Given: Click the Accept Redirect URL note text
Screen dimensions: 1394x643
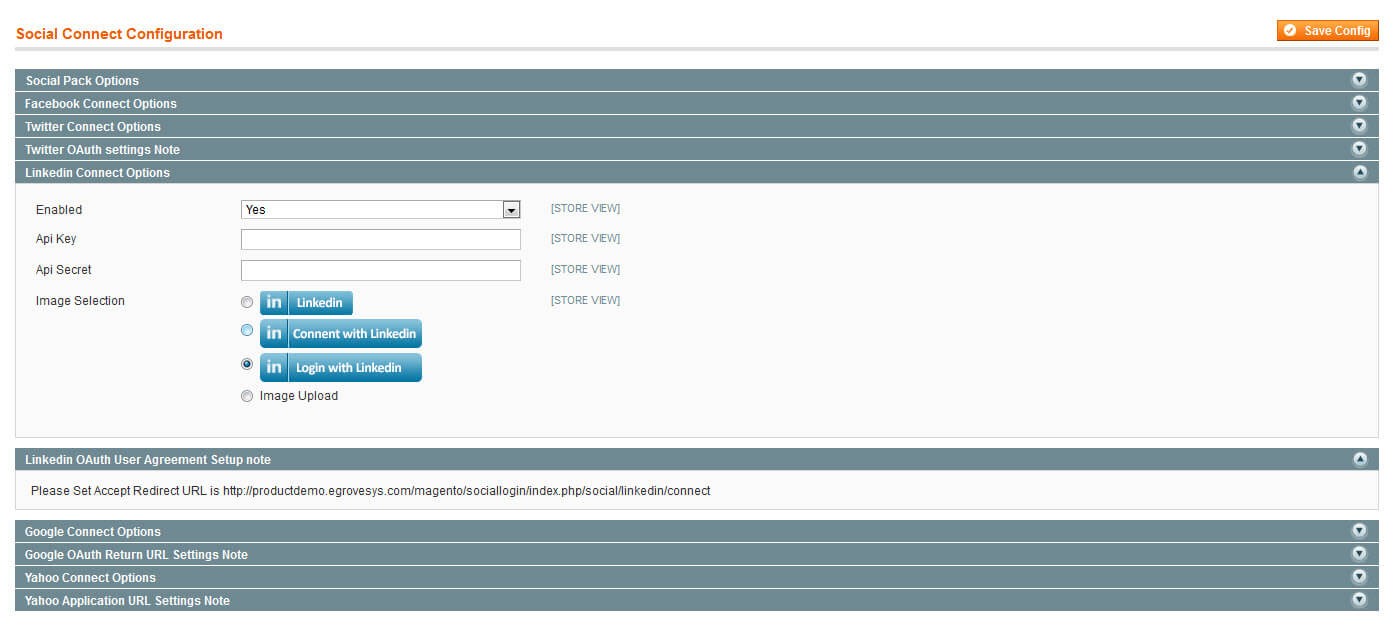Looking at the screenshot, I should coord(370,491).
